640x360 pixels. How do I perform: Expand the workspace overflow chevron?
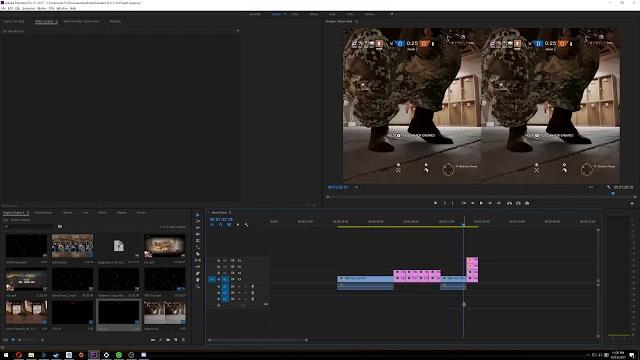click(x=392, y=14)
